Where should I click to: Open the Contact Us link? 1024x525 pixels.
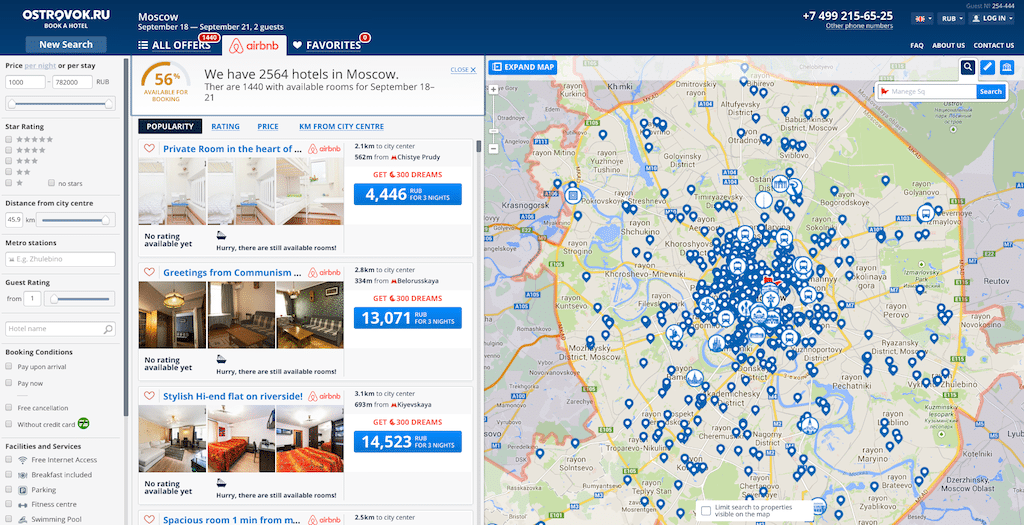(993, 46)
